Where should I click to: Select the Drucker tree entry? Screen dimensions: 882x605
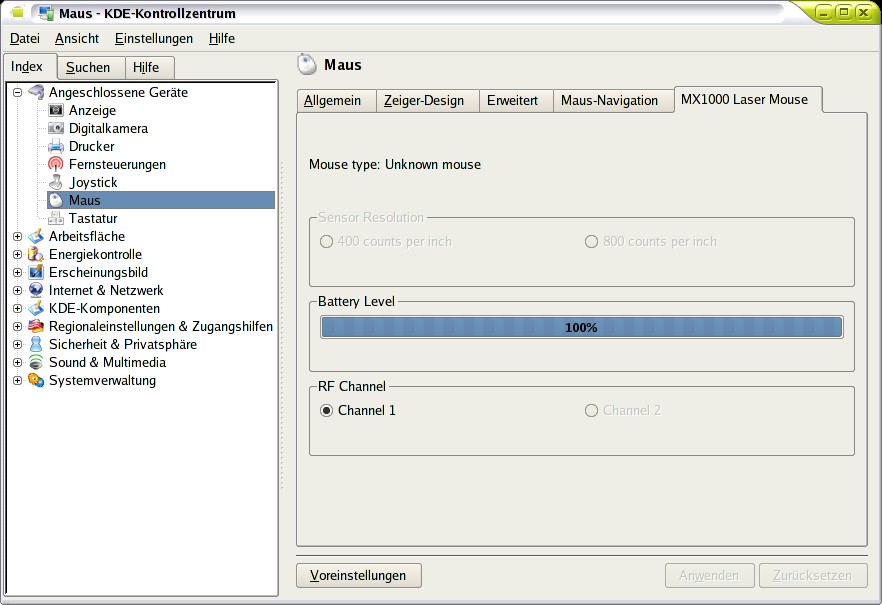click(91, 146)
